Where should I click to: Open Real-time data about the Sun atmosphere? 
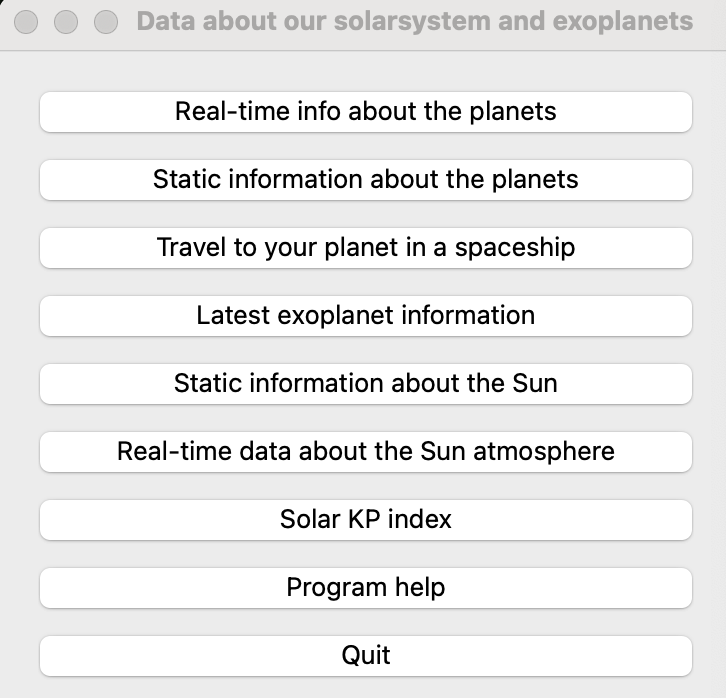(x=365, y=451)
